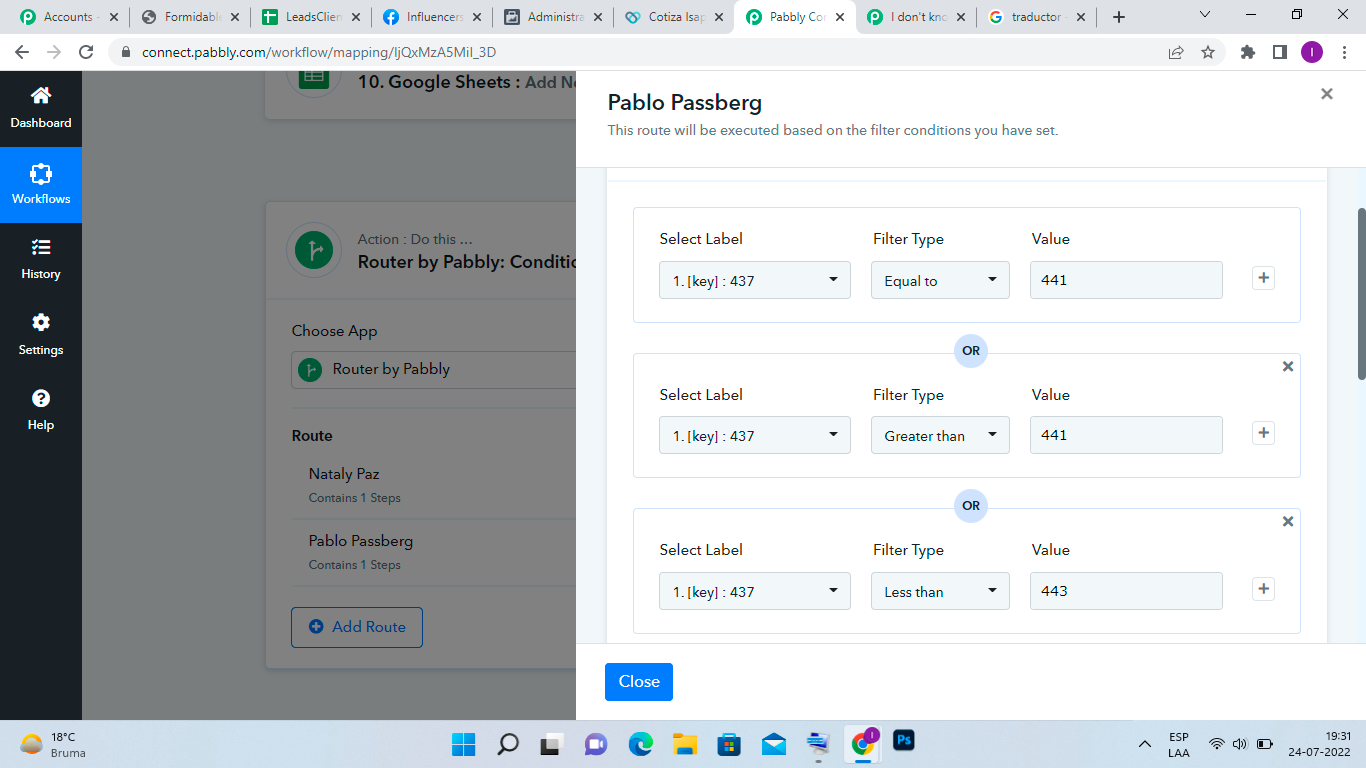The image size is (1366, 768).
Task: Change the Less than filter type
Action: (x=941, y=591)
